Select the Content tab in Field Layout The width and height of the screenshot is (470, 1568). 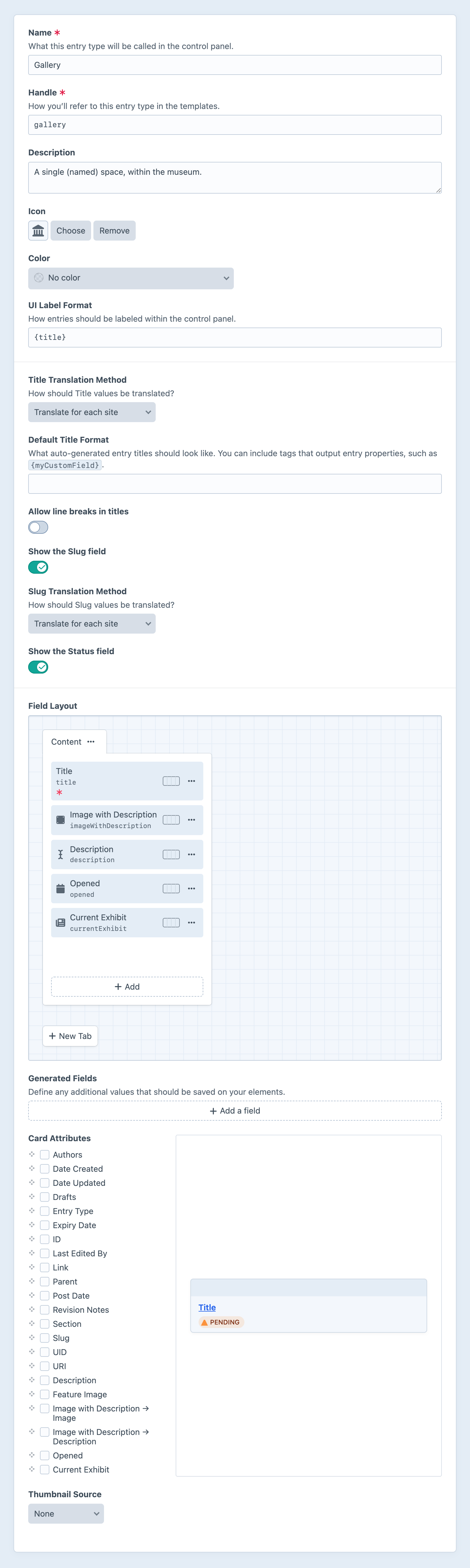pos(66,741)
